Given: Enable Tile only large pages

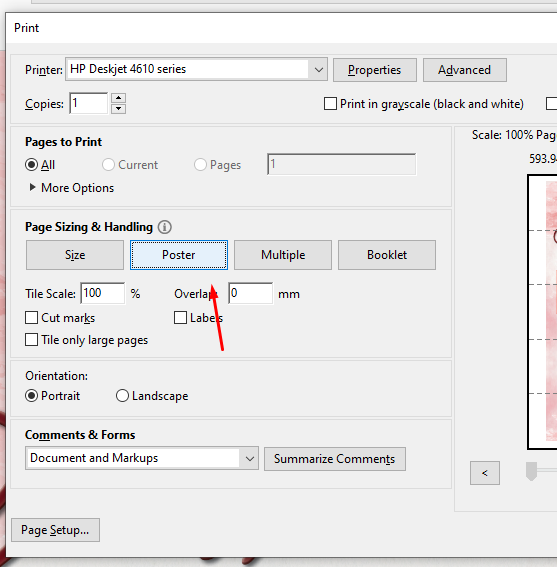Looking at the screenshot, I should [x=31, y=340].
